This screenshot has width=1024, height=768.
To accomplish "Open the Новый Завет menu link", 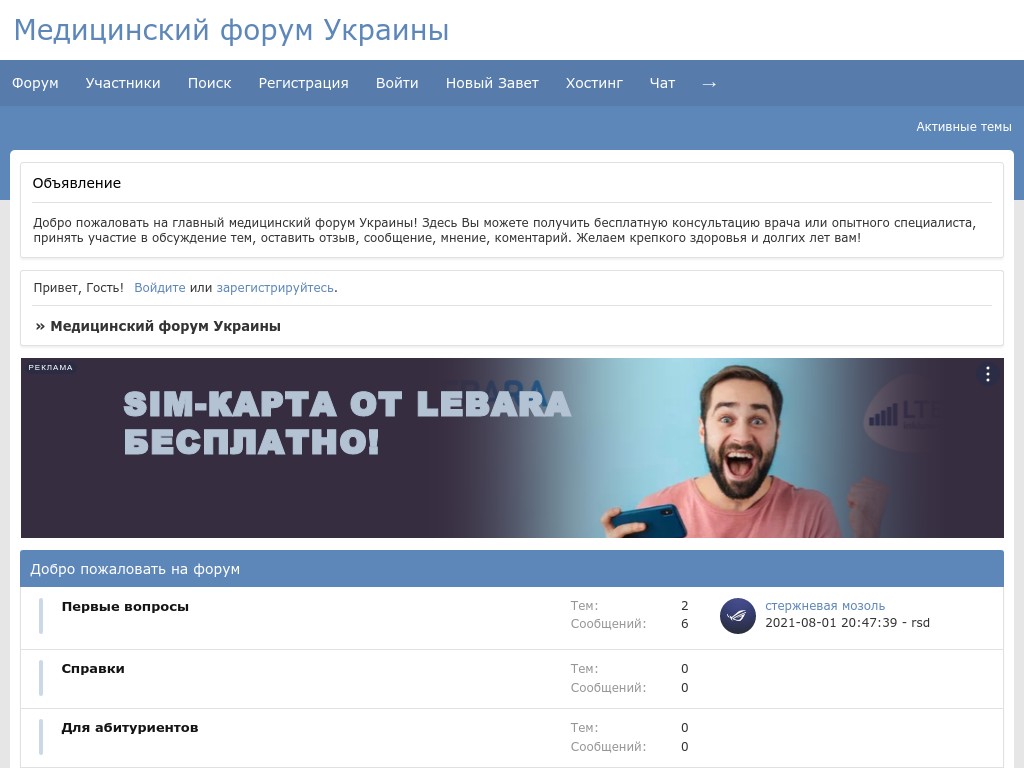I will pyautogui.click(x=492, y=83).
